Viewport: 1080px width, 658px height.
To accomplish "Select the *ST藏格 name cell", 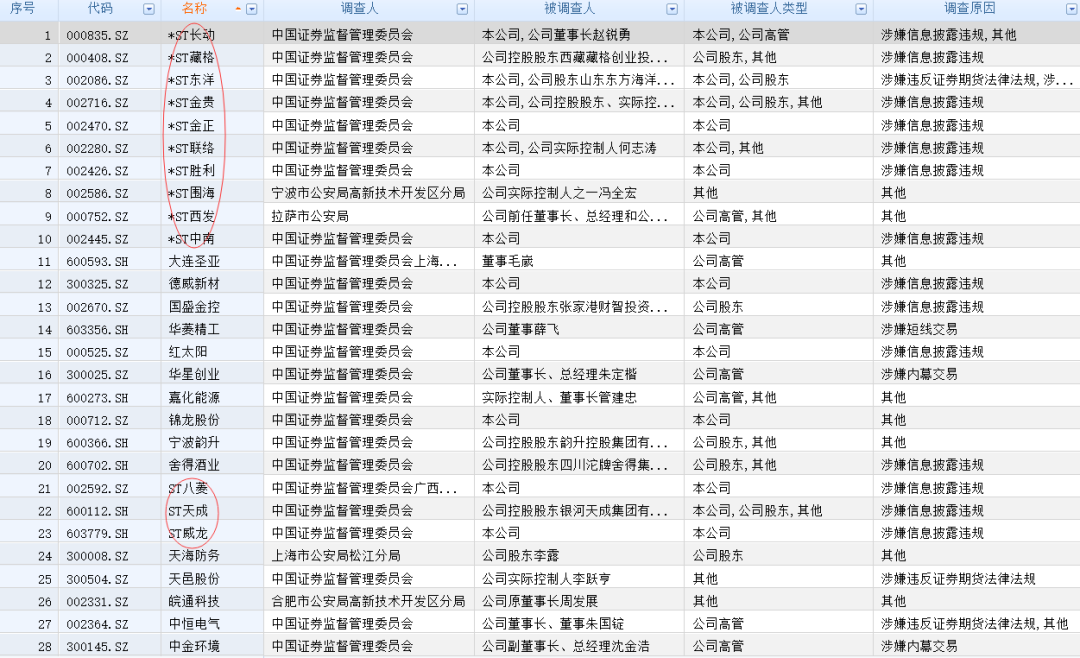I will pos(191,57).
